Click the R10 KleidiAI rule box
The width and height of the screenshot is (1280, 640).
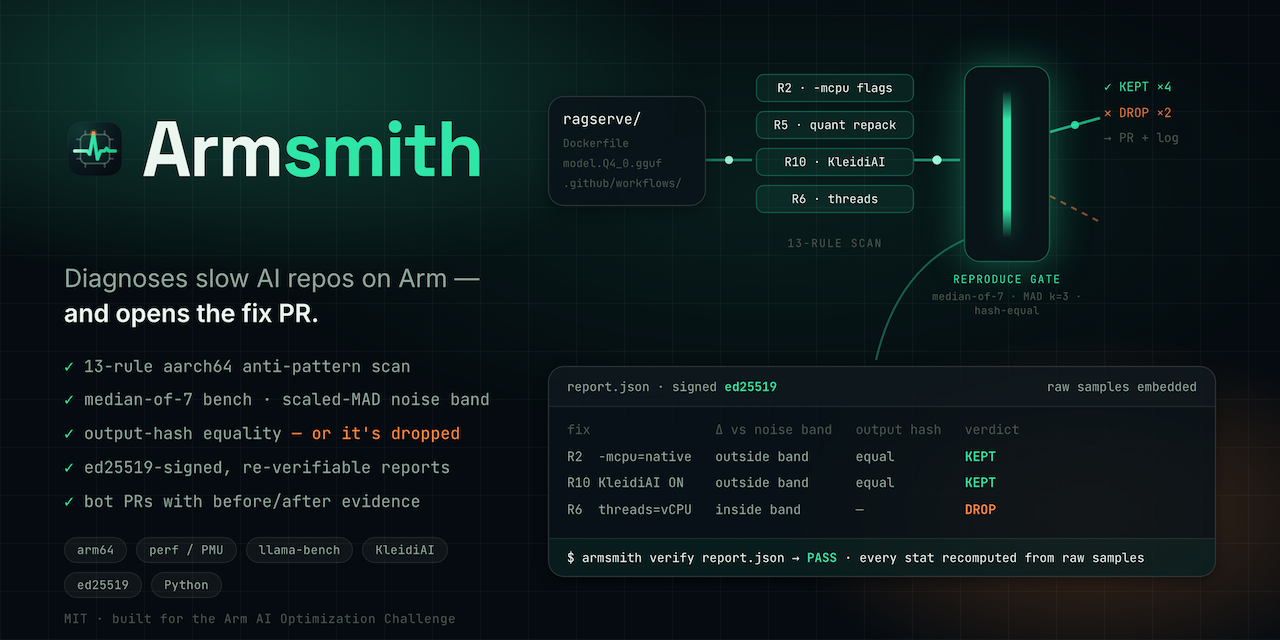pyautogui.click(x=835, y=162)
